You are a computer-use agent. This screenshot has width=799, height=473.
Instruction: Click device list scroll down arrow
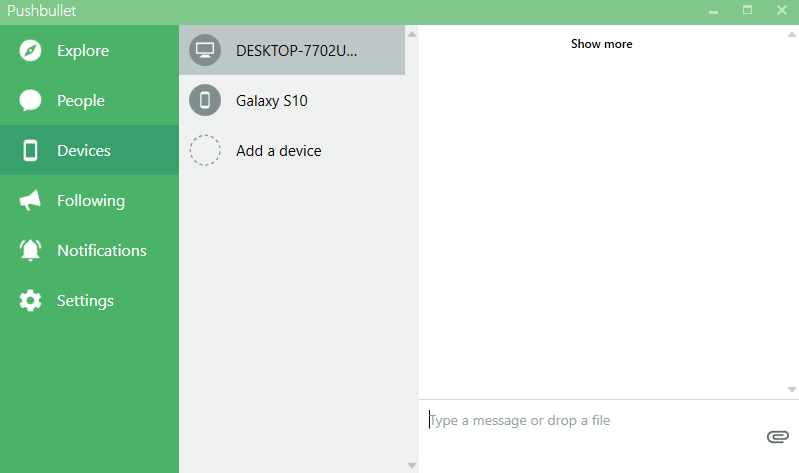pos(412,465)
